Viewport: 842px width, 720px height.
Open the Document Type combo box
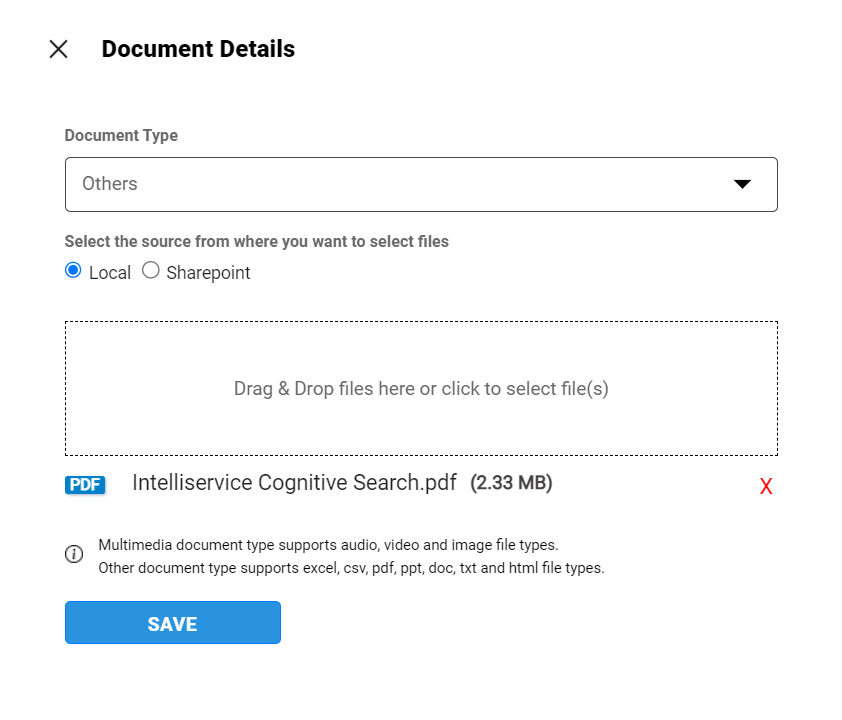420,184
